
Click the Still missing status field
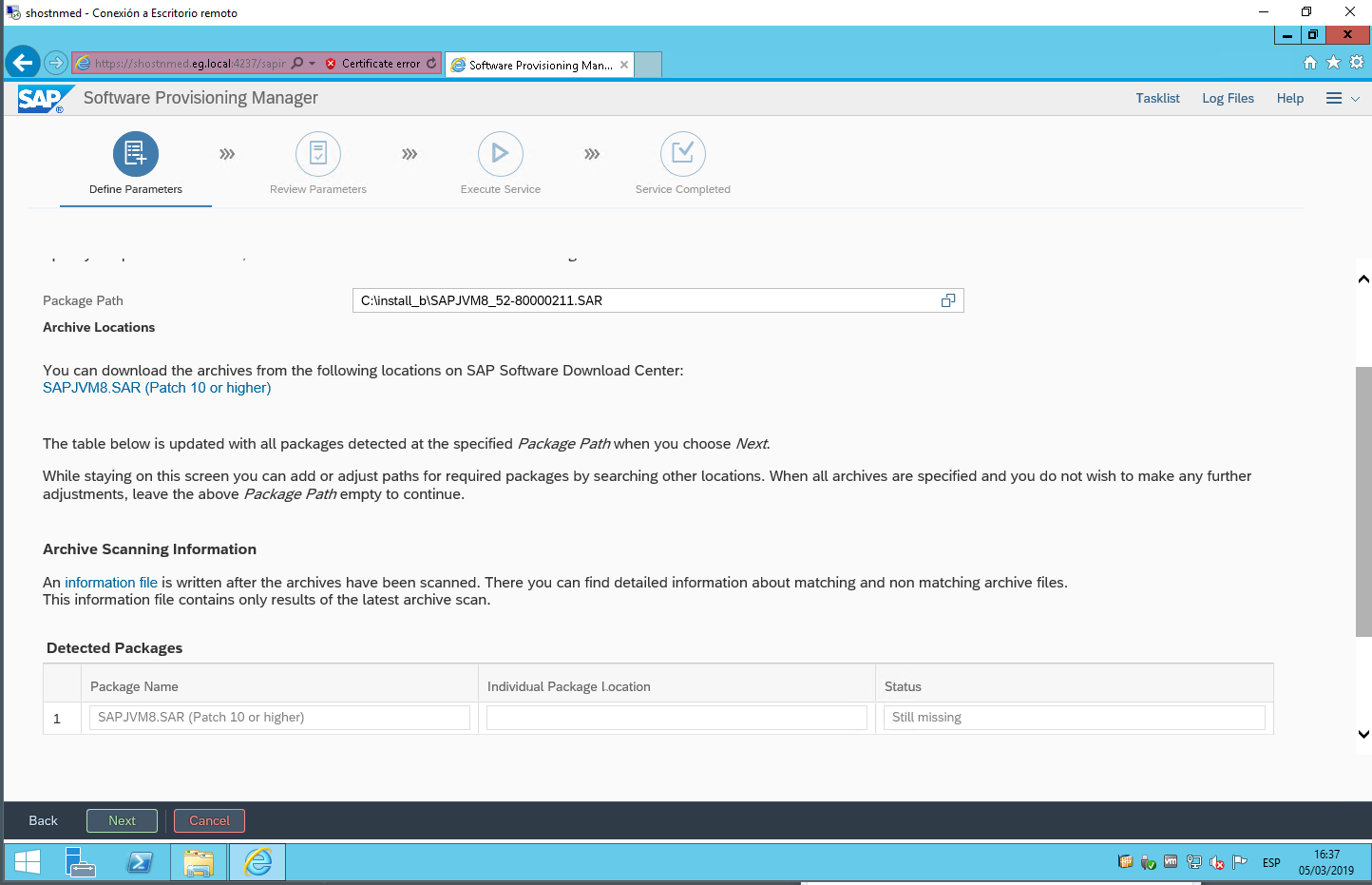point(1075,718)
